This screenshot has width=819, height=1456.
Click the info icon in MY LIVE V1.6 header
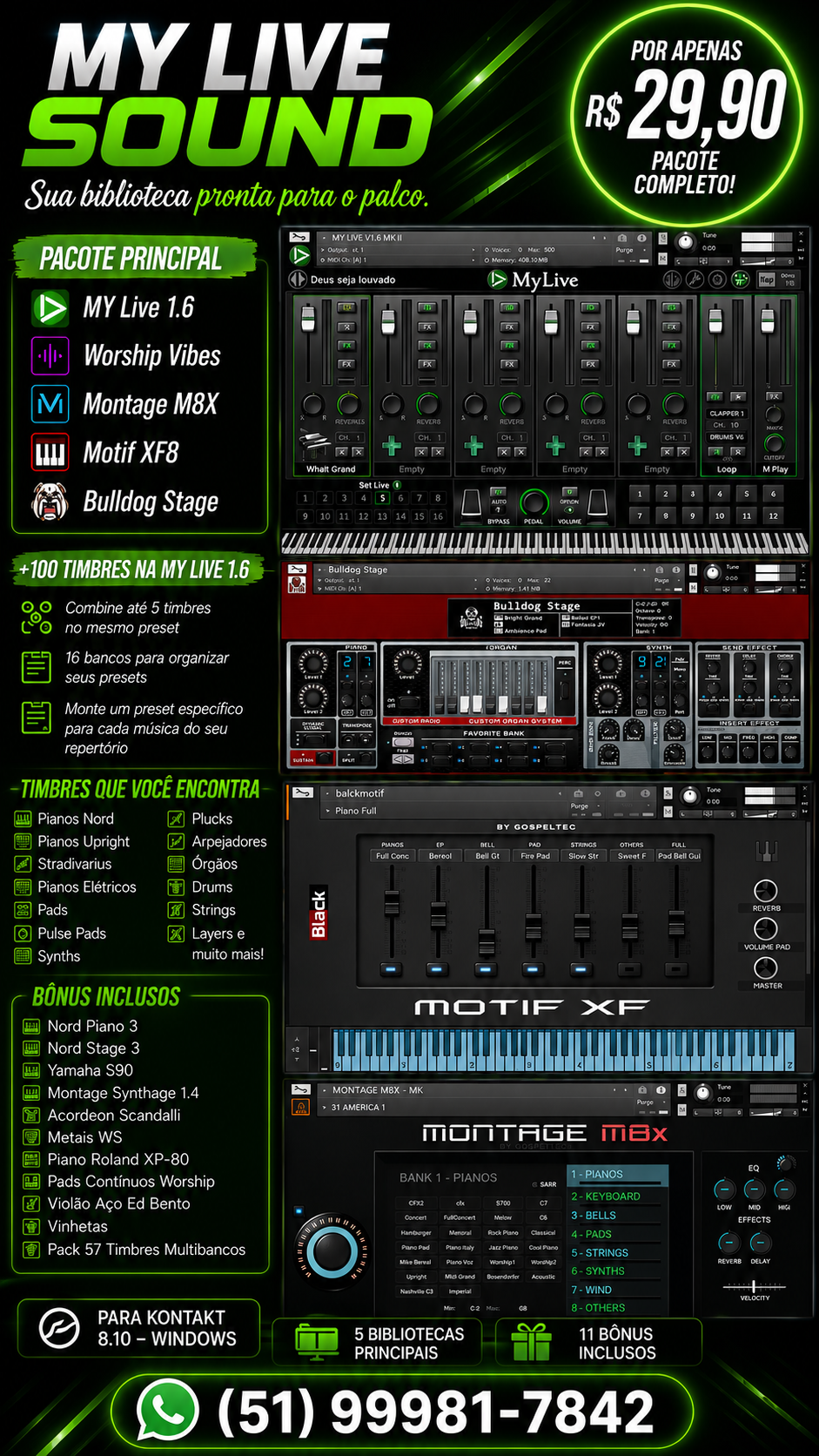(641, 237)
